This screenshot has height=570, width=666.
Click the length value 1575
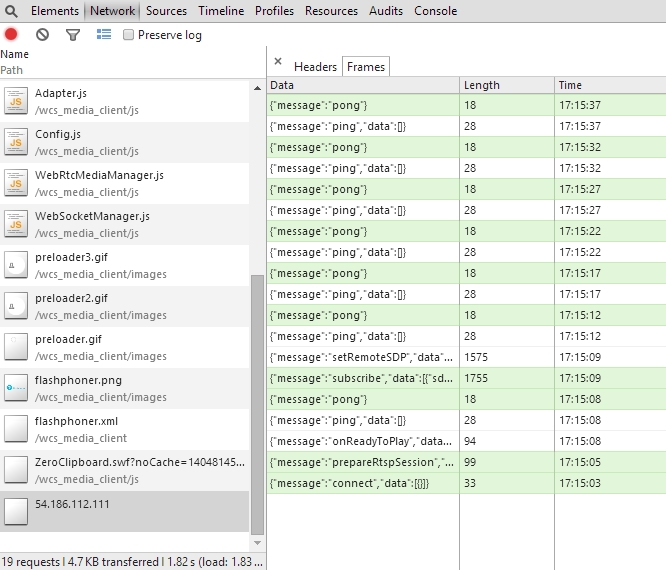[x=476, y=357]
